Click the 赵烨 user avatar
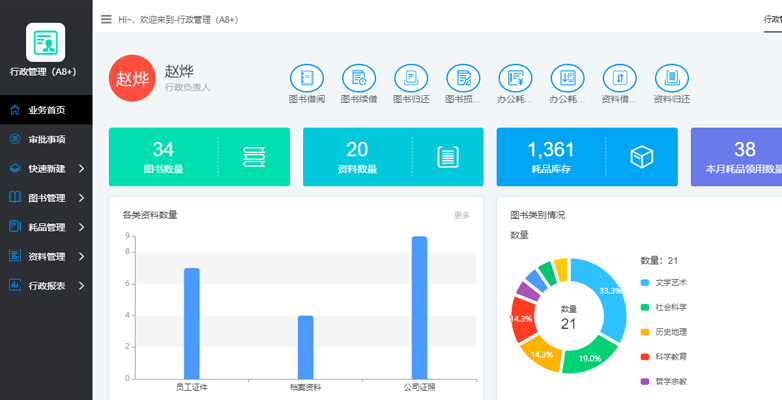This screenshot has height=400, width=782. [131, 79]
